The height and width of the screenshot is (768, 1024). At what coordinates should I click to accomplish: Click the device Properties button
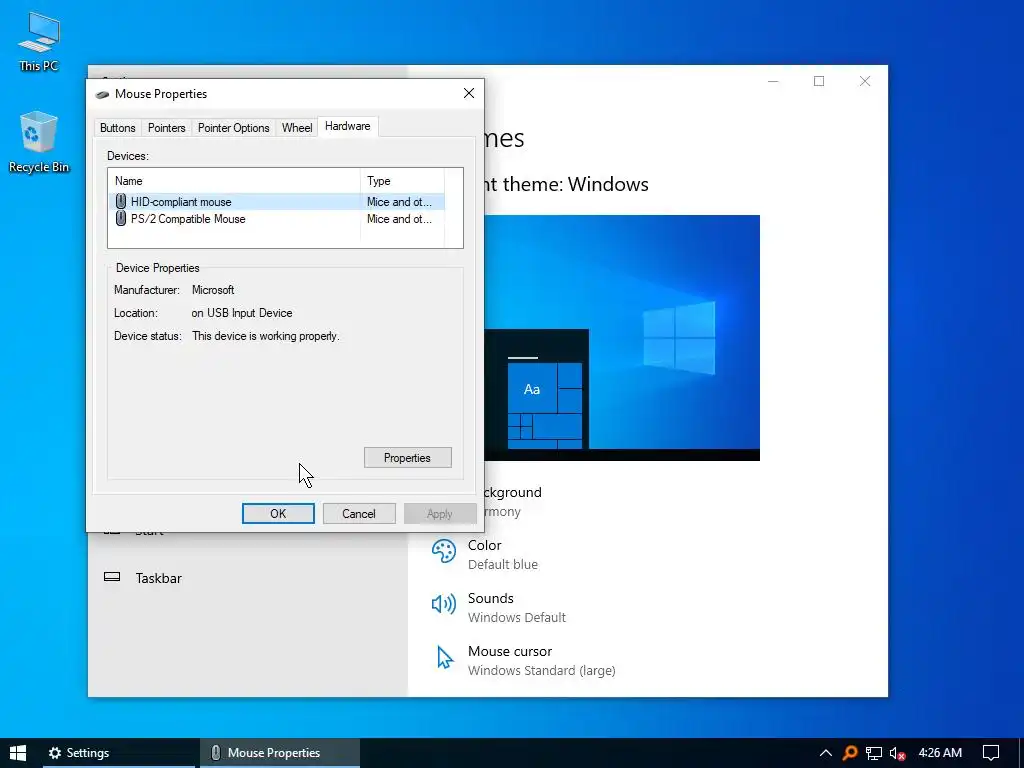point(408,458)
